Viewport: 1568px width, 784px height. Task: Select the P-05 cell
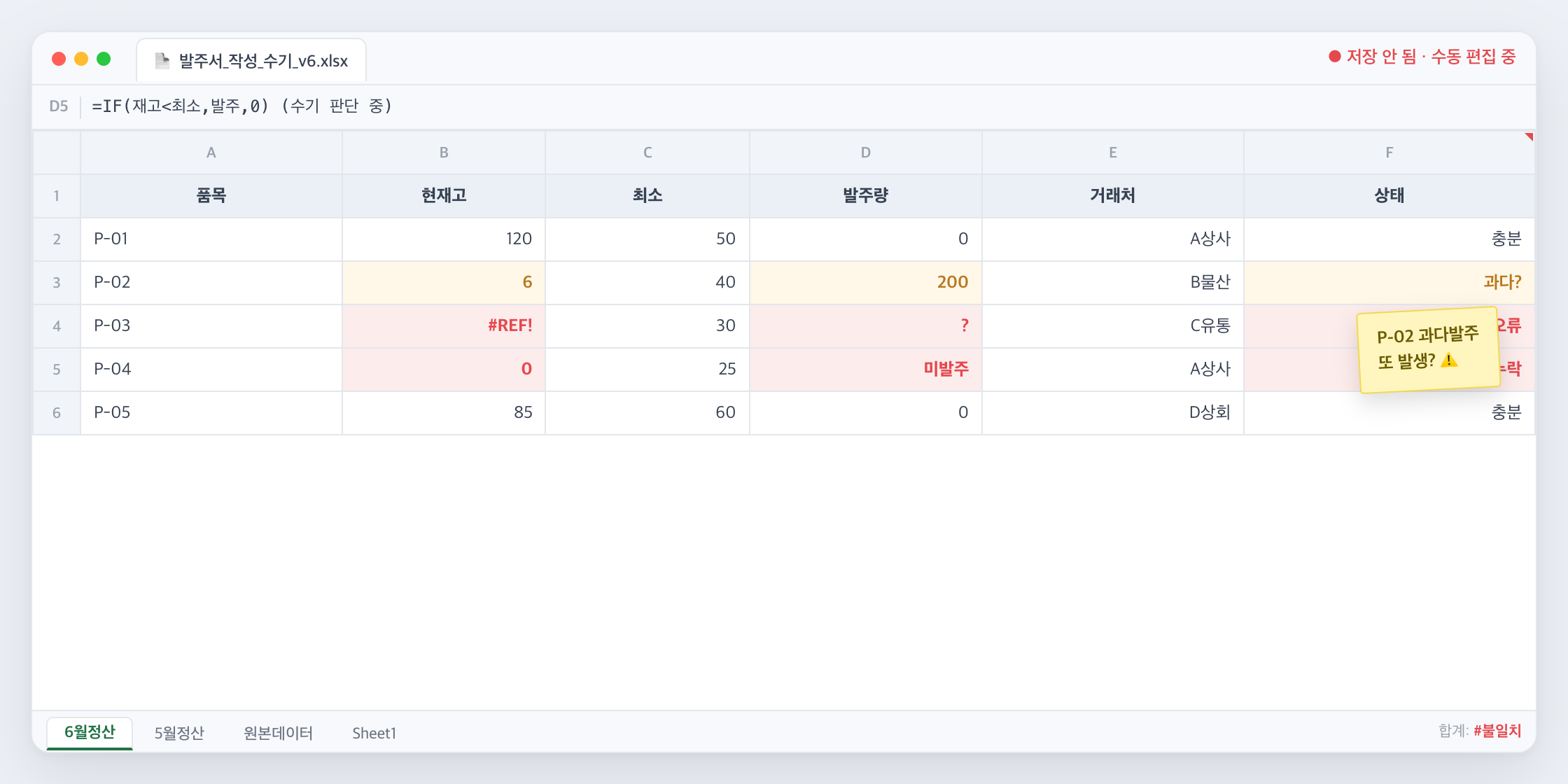click(211, 413)
